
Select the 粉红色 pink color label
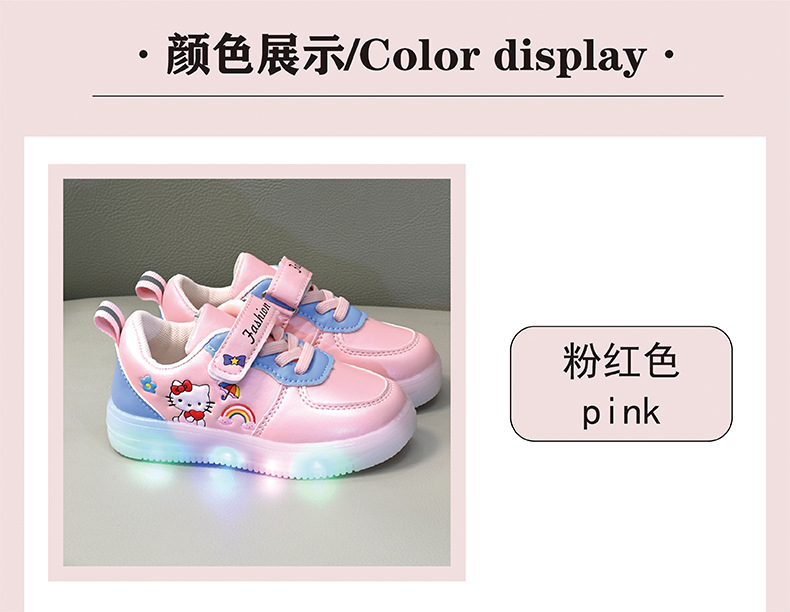coord(621,383)
